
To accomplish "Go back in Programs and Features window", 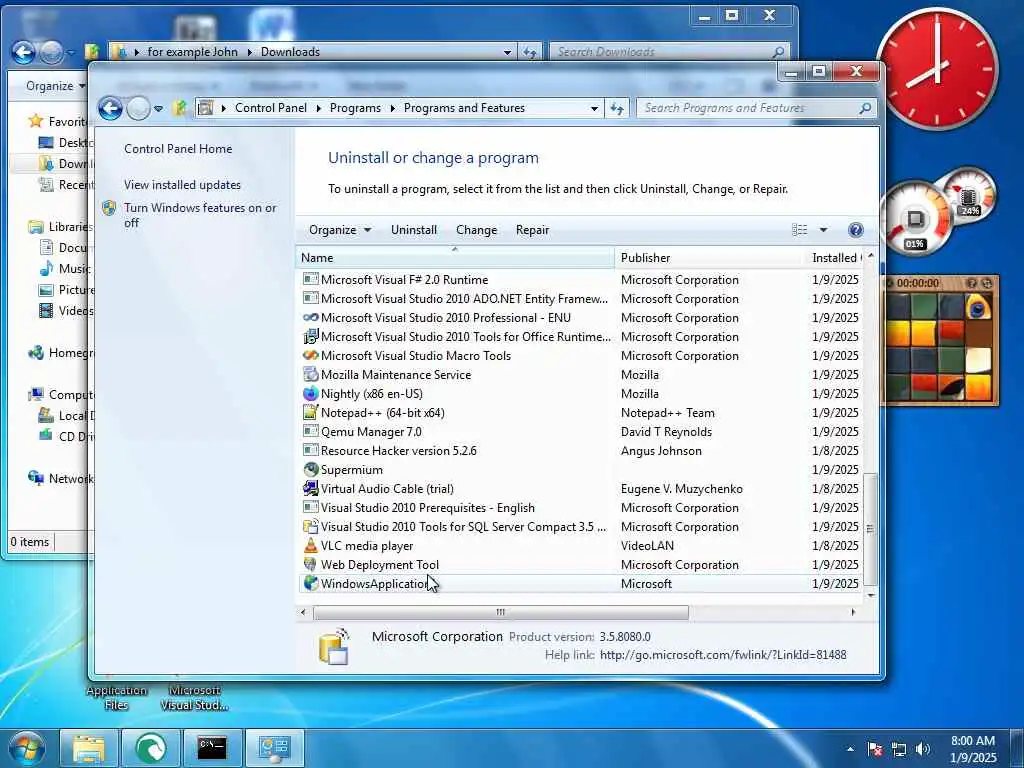I will tap(110, 108).
